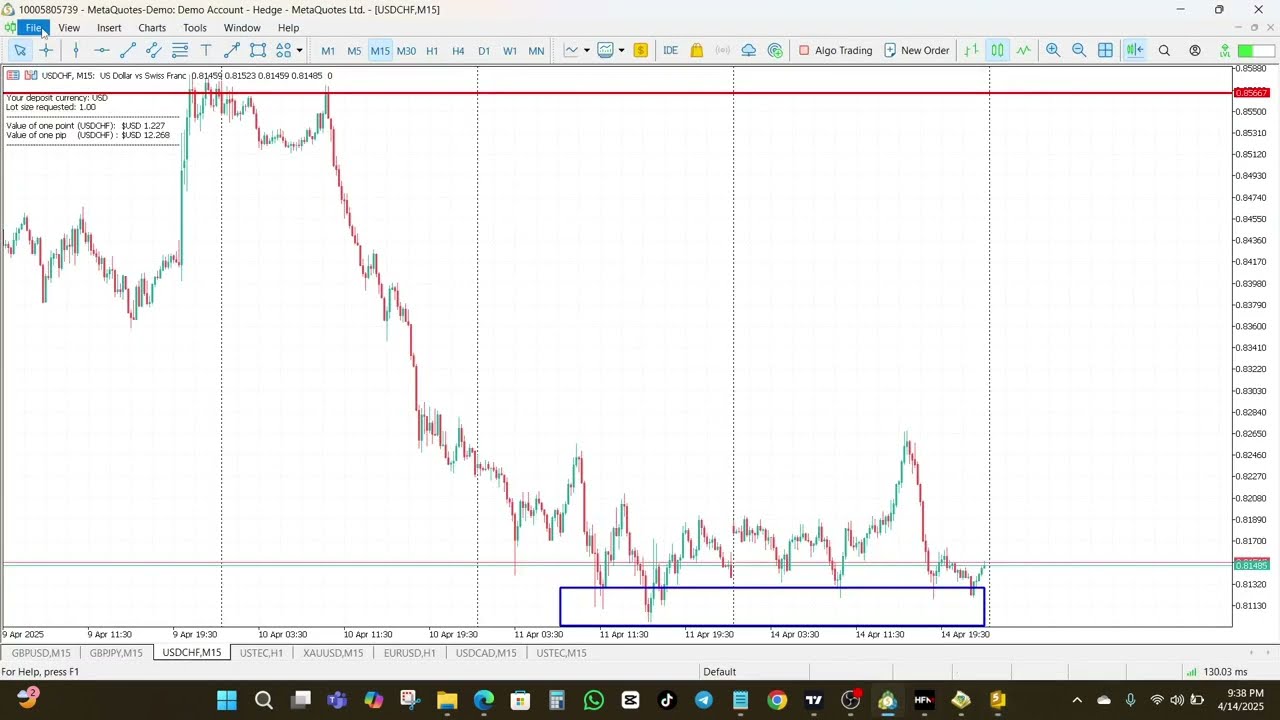The height and width of the screenshot is (720, 1280).
Task: Switch to the GBPJPY,M15 chart tab
Action: pyautogui.click(x=116, y=653)
